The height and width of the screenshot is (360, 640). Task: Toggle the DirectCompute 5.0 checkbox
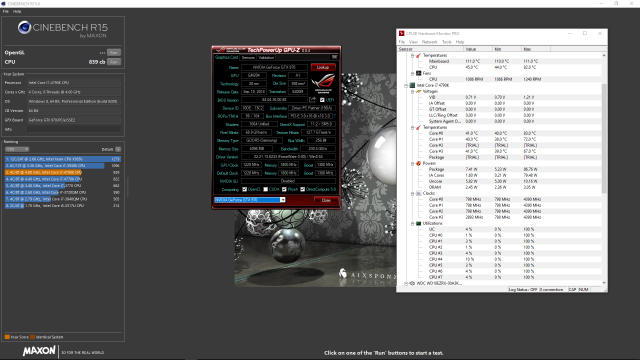tap(302, 189)
